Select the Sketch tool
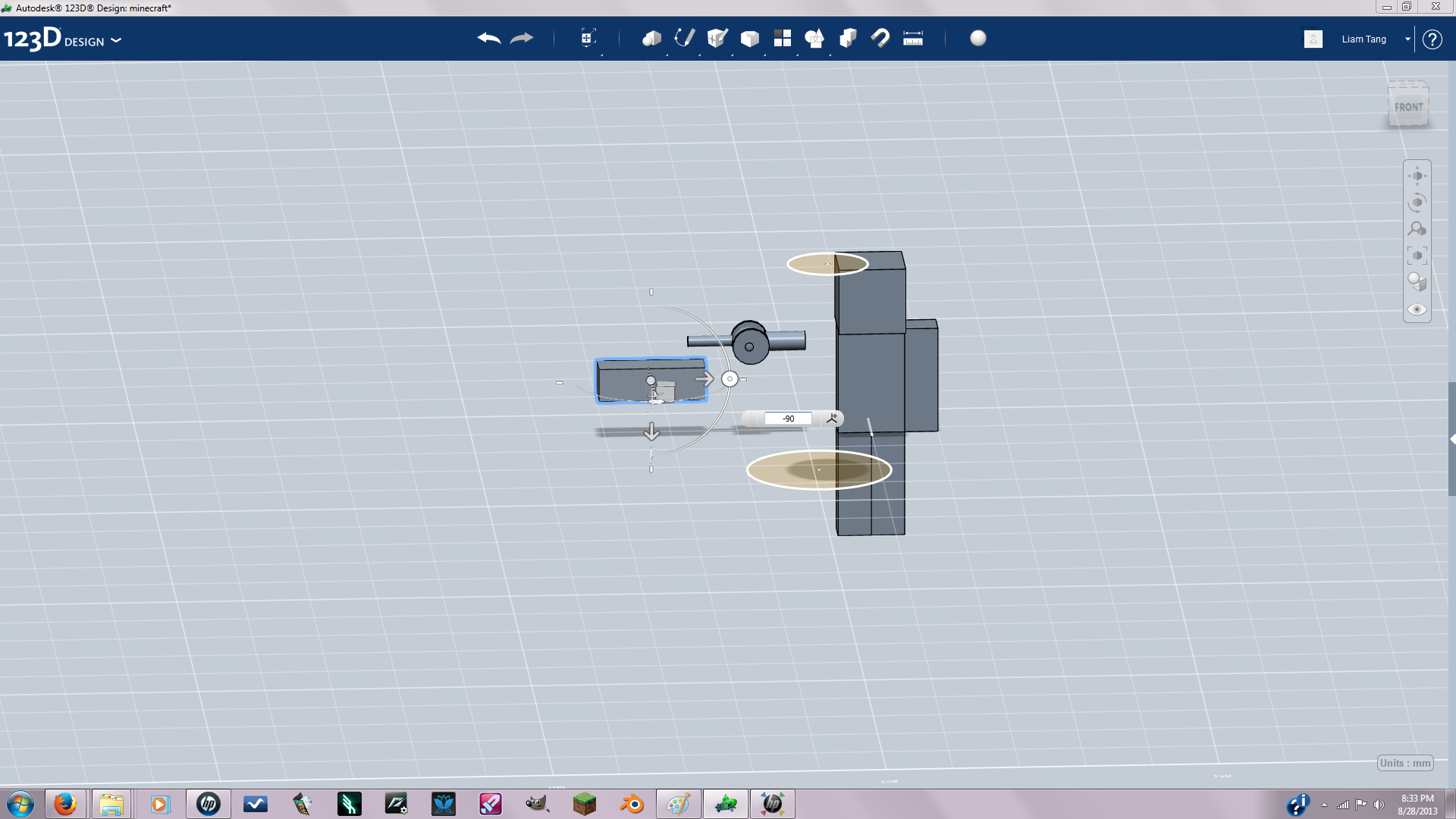Image resolution: width=1456 pixels, height=819 pixels. click(x=684, y=38)
